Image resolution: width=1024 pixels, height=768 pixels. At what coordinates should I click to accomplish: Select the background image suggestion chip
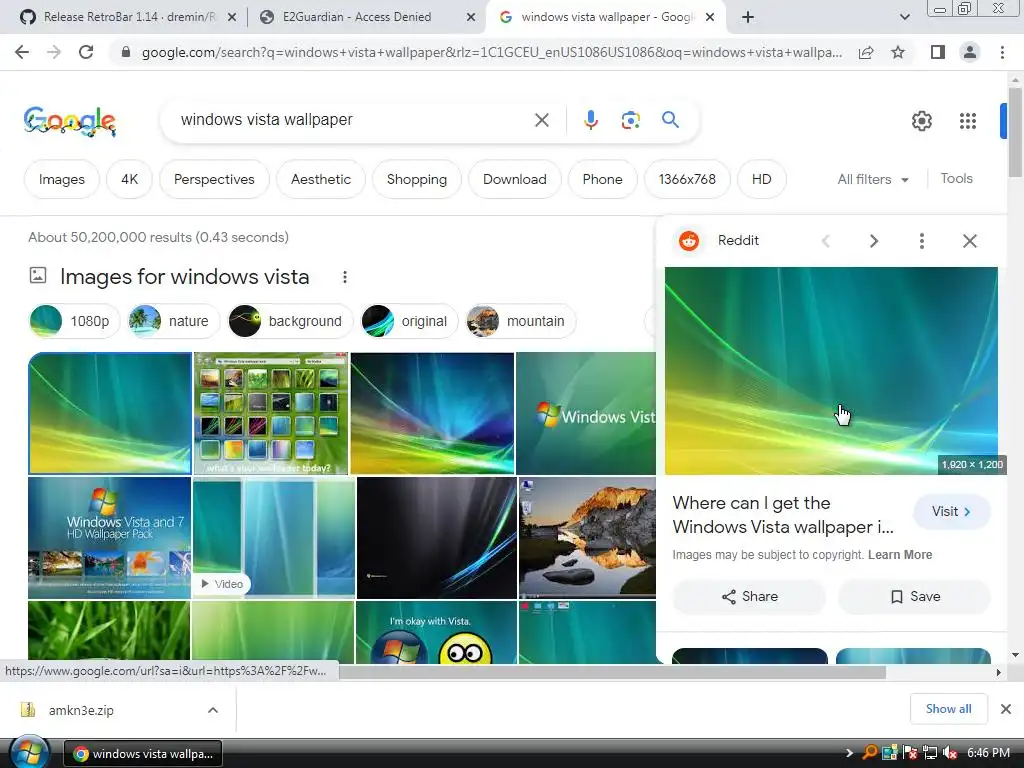(291, 321)
